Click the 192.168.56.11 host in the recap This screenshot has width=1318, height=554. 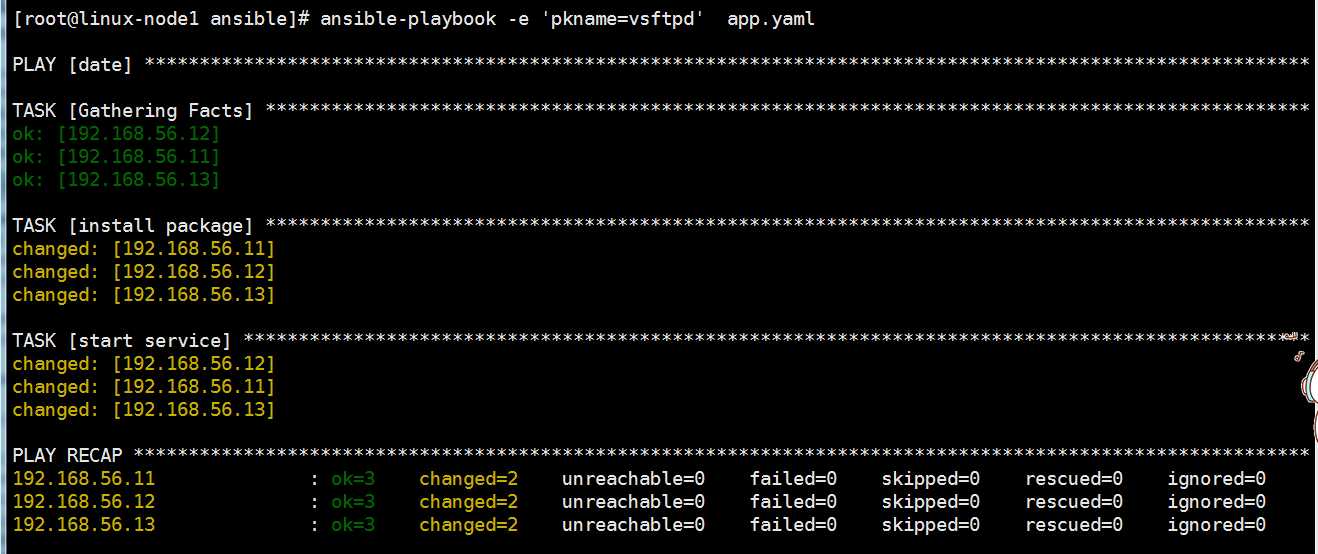(84, 479)
